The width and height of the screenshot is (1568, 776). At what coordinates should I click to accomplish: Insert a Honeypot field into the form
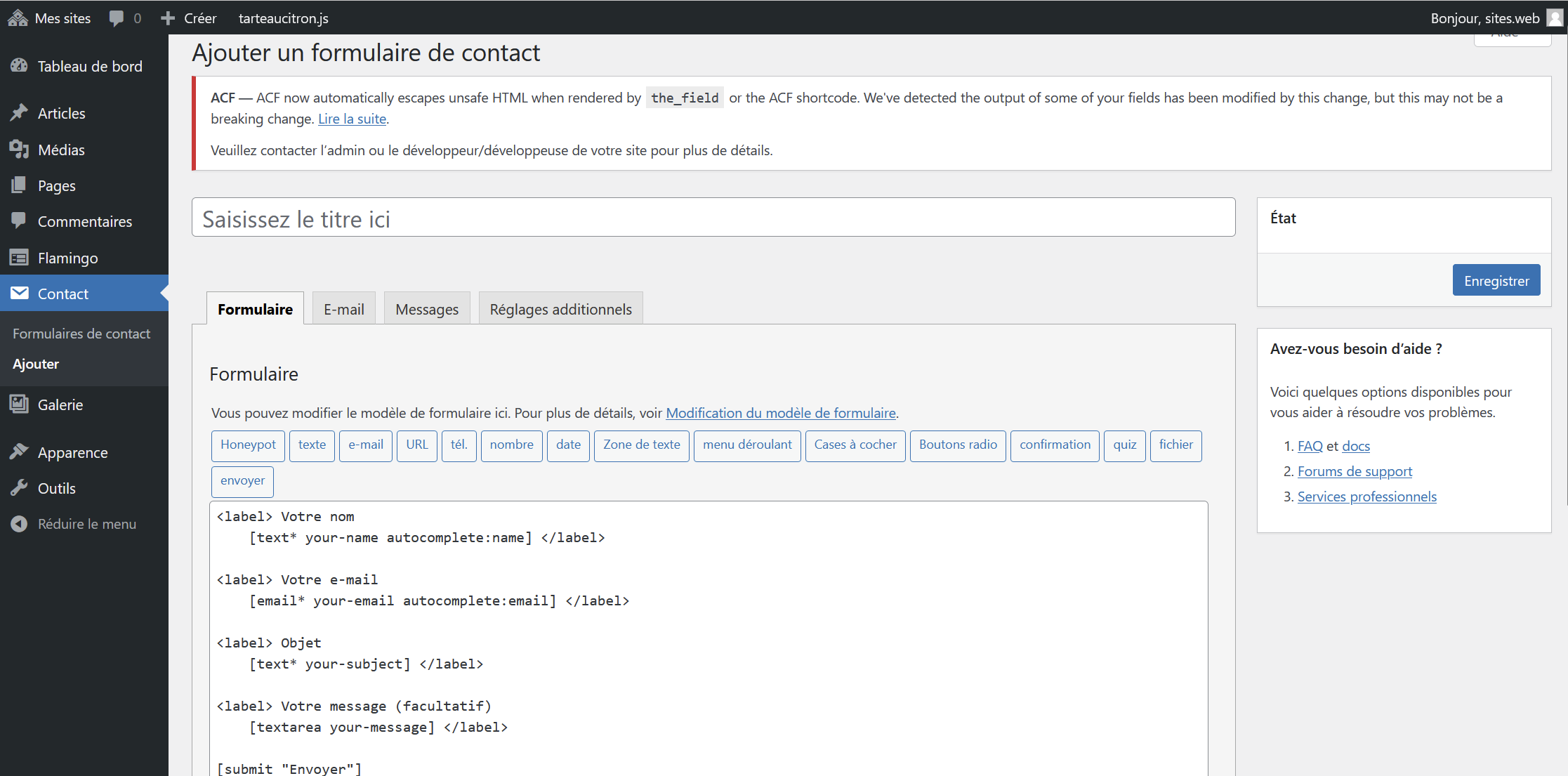point(247,445)
